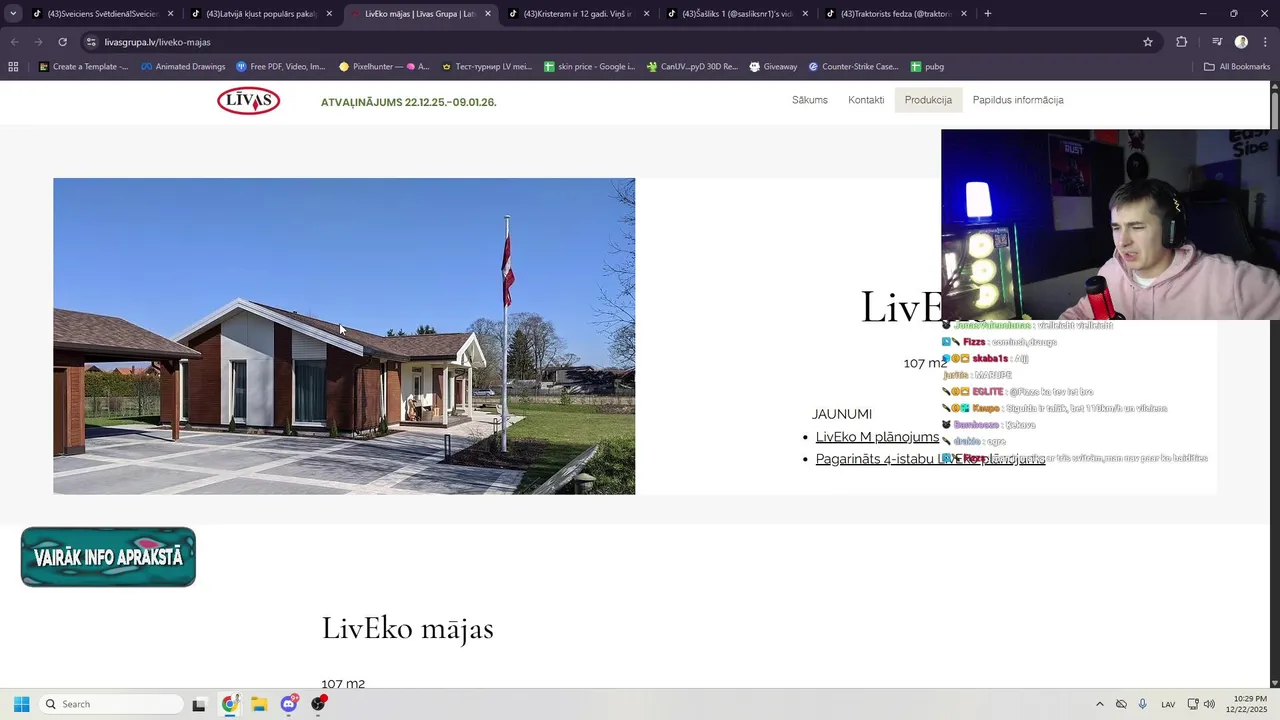The height and width of the screenshot is (720, 1280).
Task: Open the pubg bookmark
Action: coord(927,67)
